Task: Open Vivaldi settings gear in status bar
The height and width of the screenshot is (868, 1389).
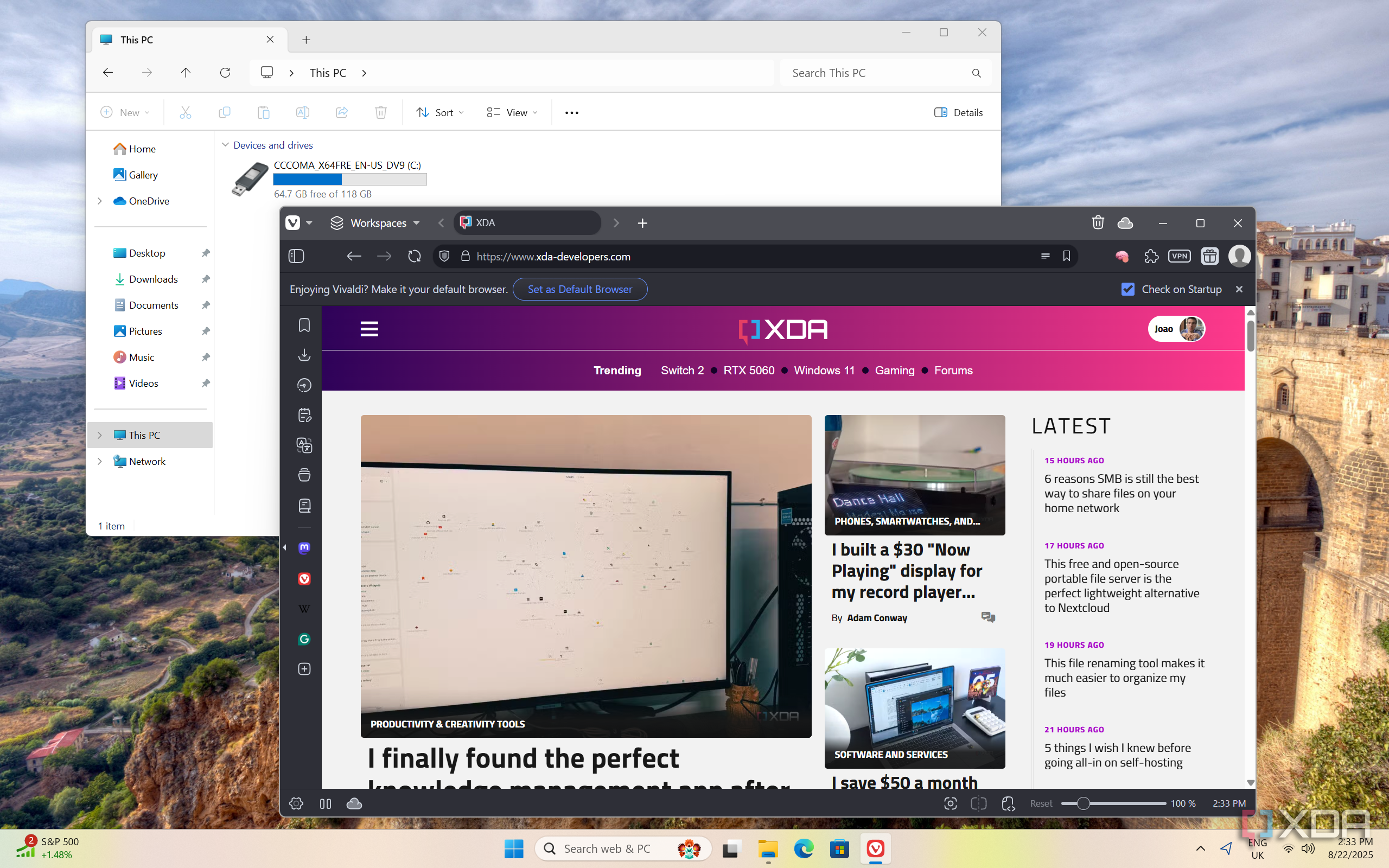Action: 296,803
